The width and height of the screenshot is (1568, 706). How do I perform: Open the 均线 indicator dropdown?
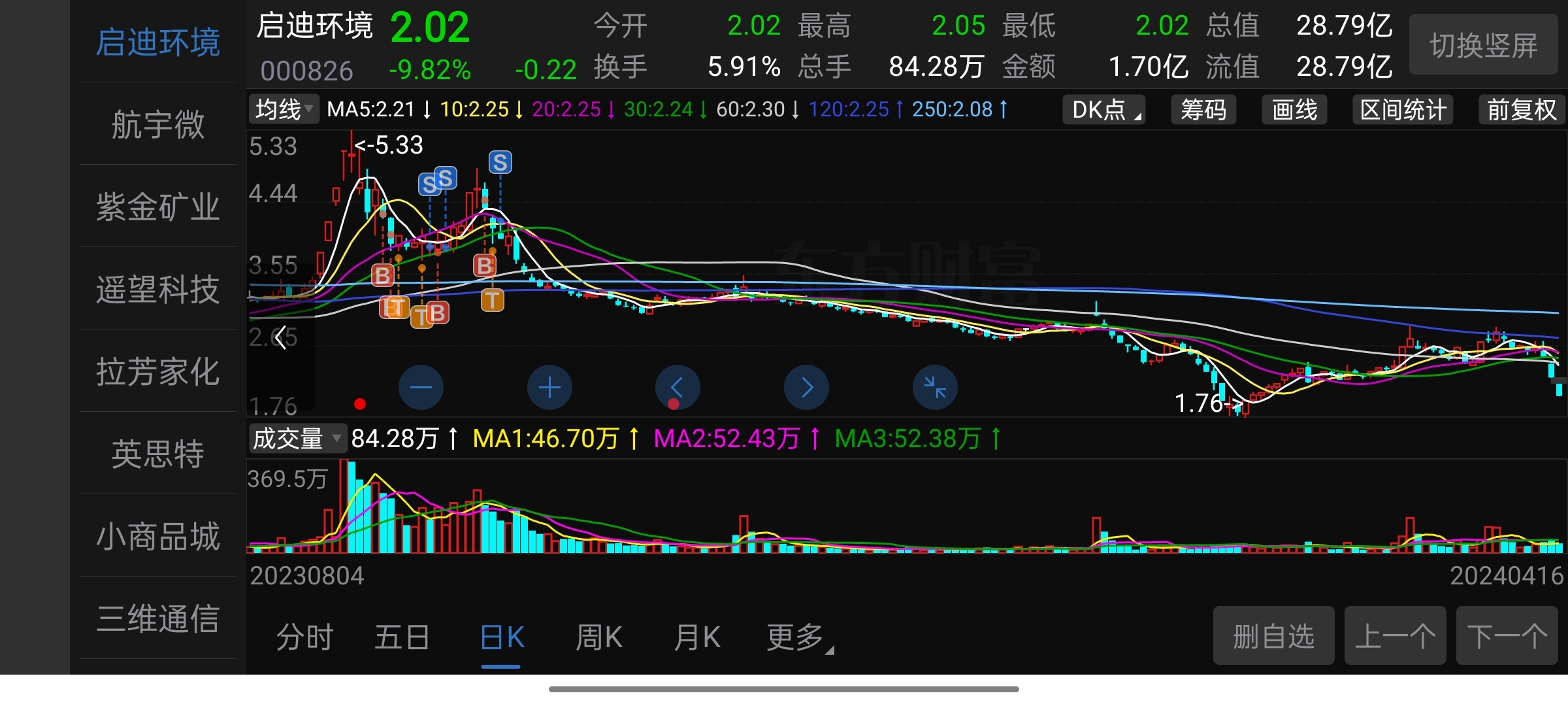[284, 109]
